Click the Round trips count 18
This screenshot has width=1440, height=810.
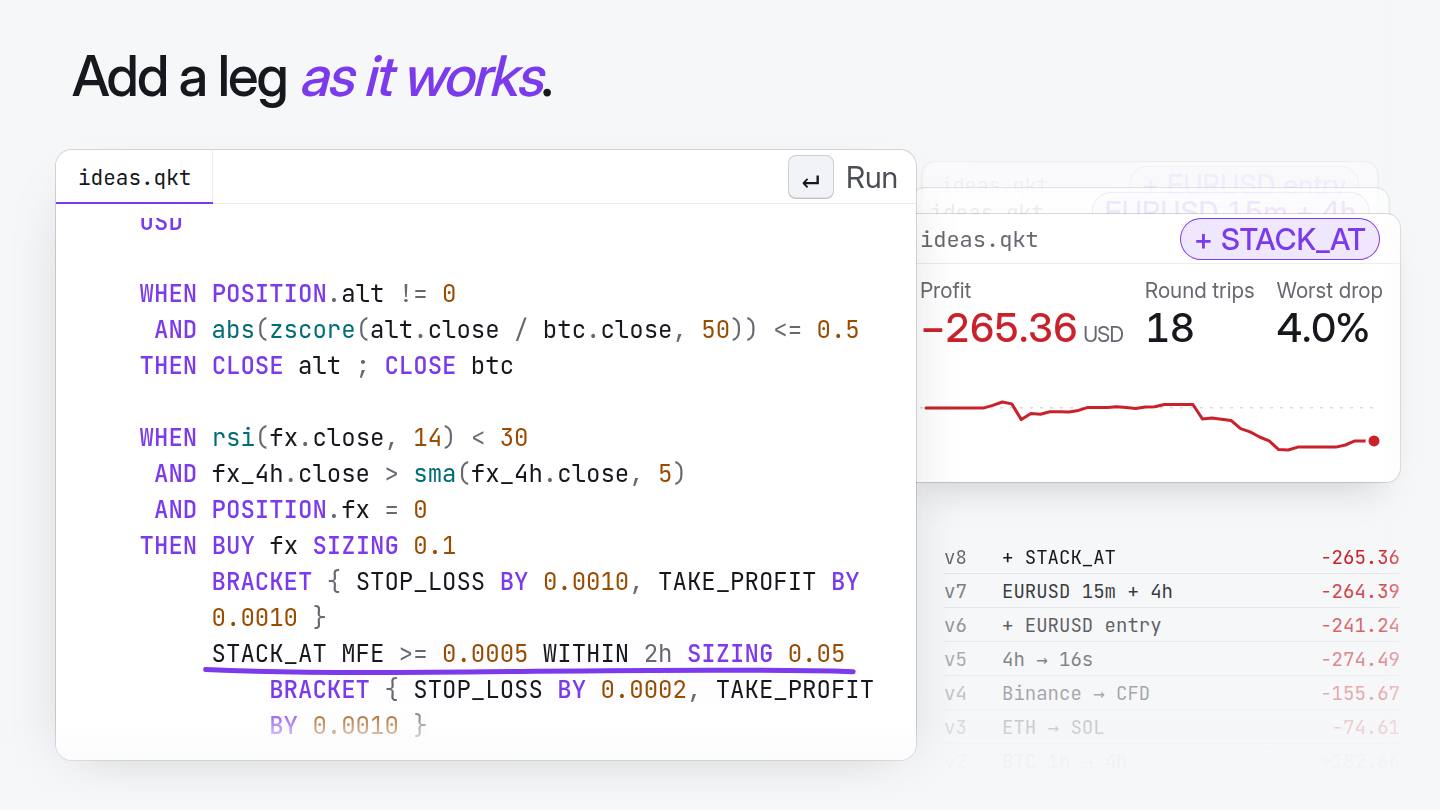point(1169,328)
